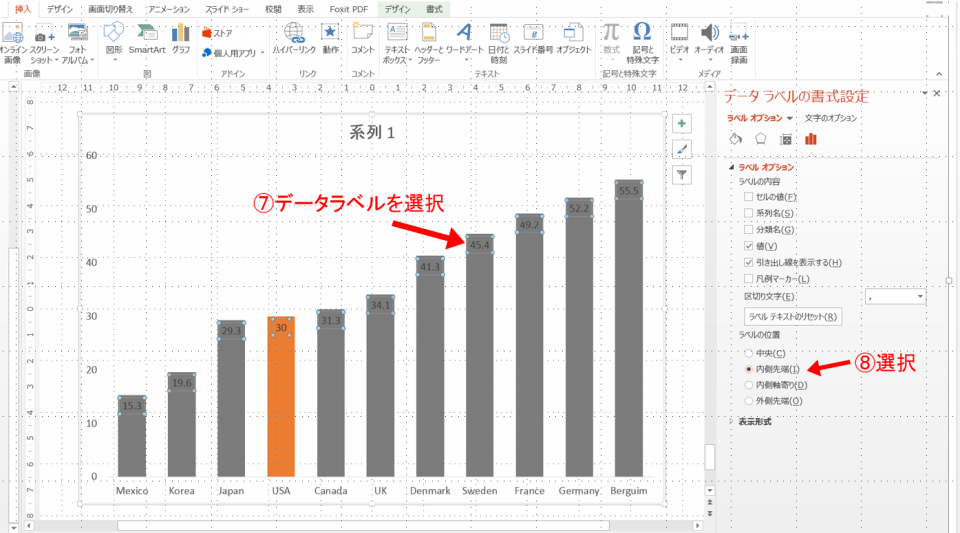Image resolution: width=960 pixels, height=533 pixels.
Task: Collapse ラベル オプション section triangle
Action: [731, 167]
